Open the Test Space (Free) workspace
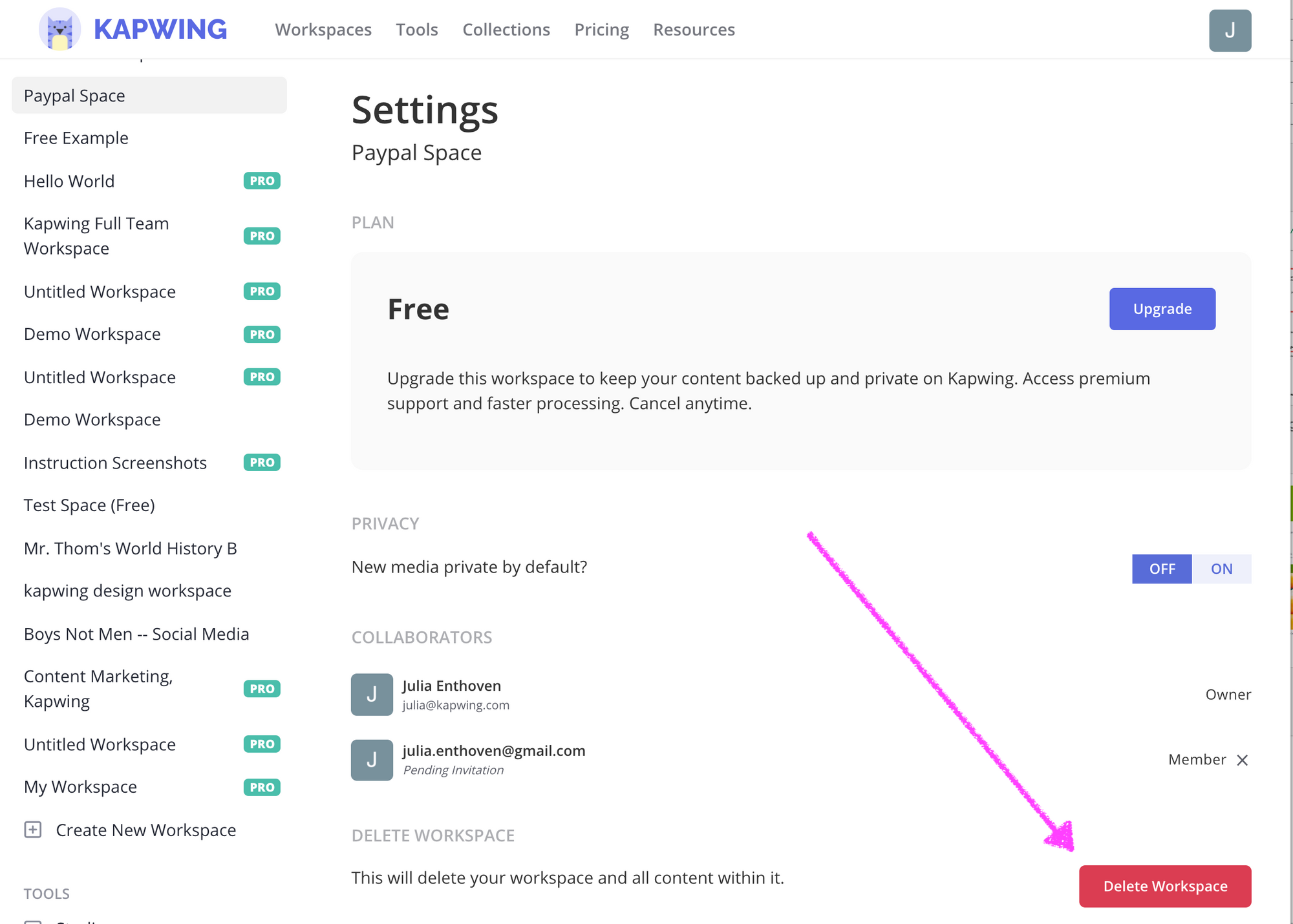The height and width of the screenshot is (924, 1293). (x=89, y=505)
